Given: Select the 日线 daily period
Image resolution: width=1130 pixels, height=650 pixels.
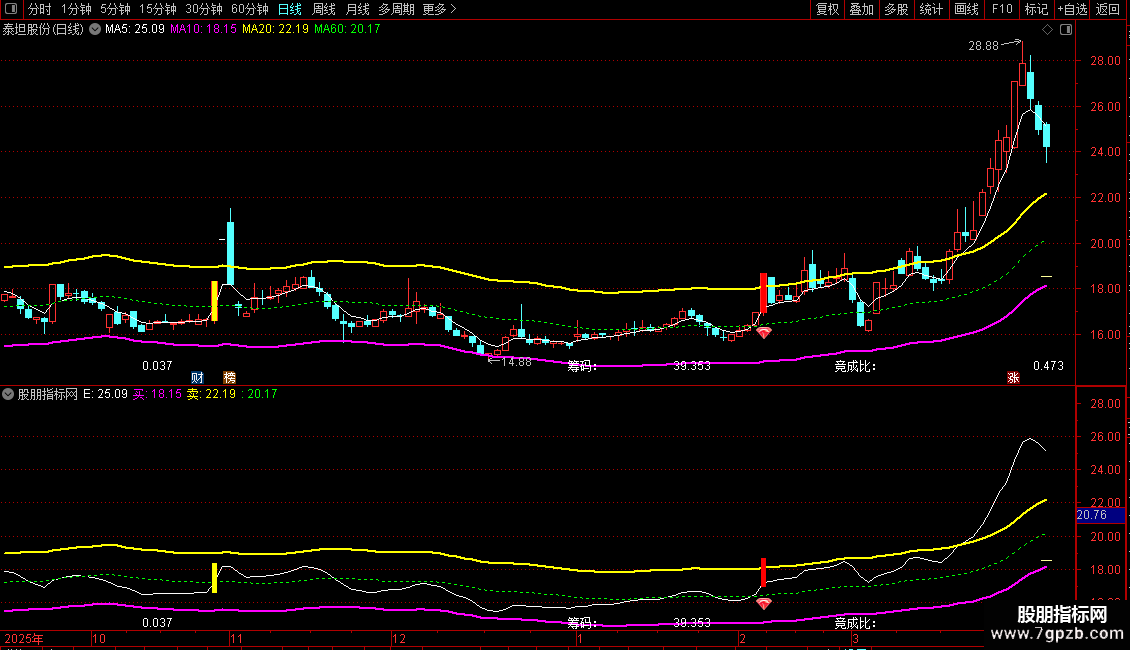Looking at the screenshot, I should point(290,9).
